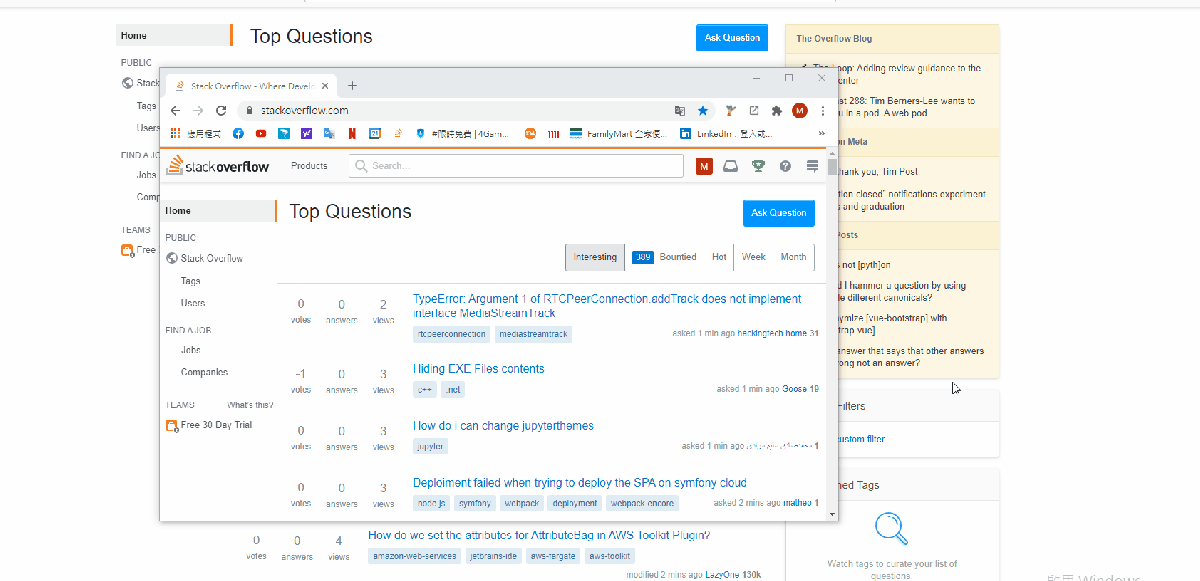Open the purple Yahoo bookmark icon
The width and height of the screenshot is (1200, 581).
coord(306,133)
